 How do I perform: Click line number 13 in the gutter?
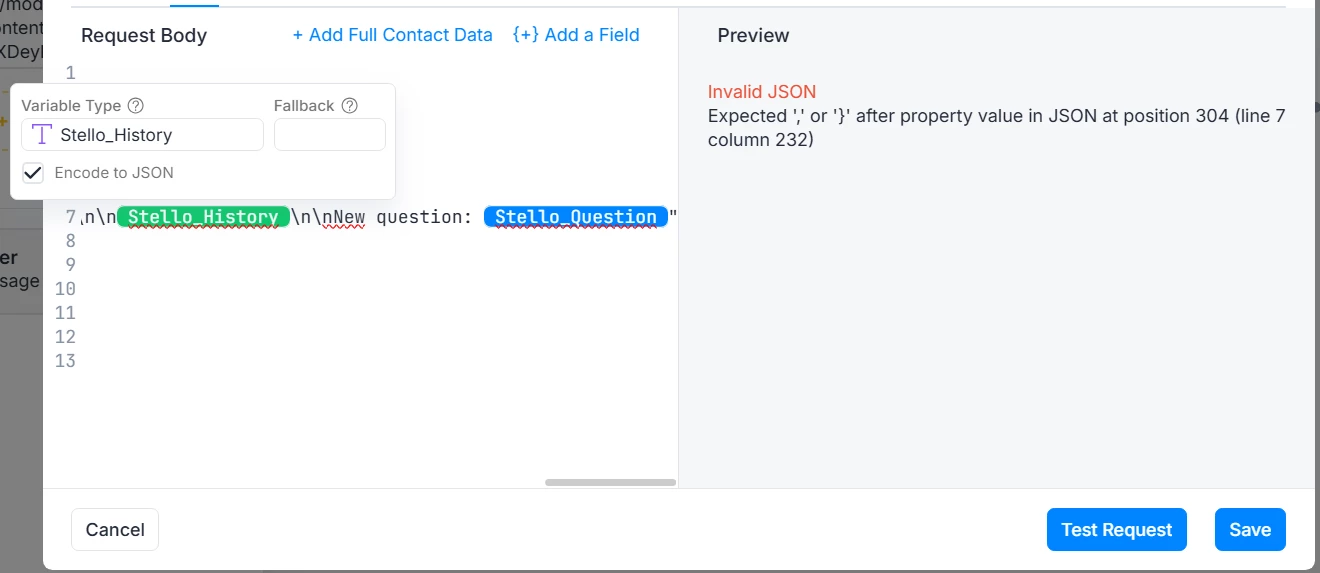(x=66, y=361)
